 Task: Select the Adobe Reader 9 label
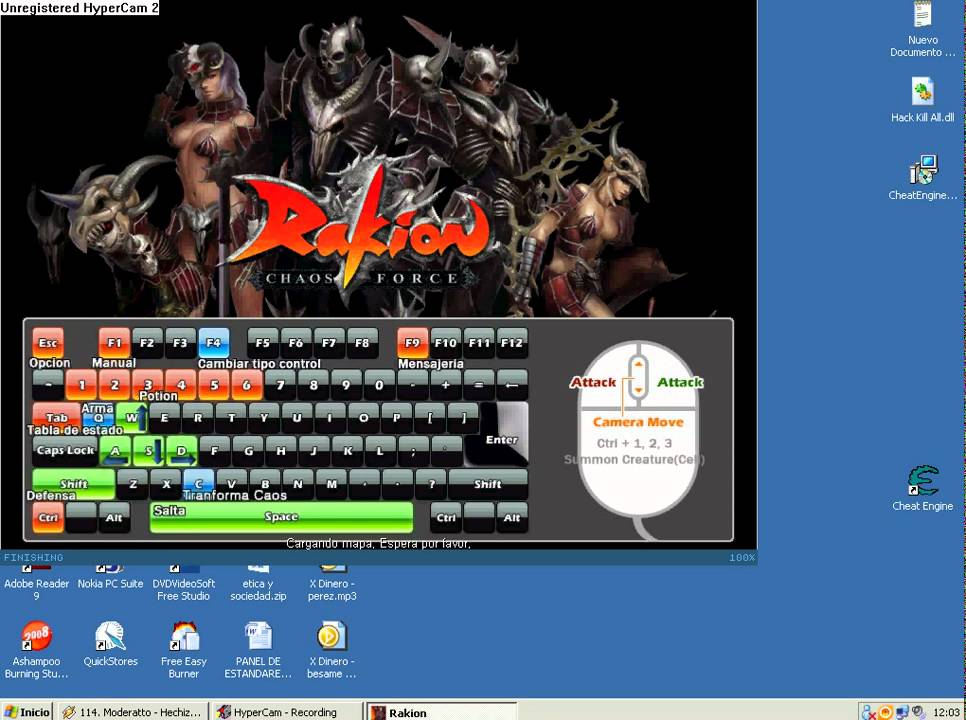point(36,589)
